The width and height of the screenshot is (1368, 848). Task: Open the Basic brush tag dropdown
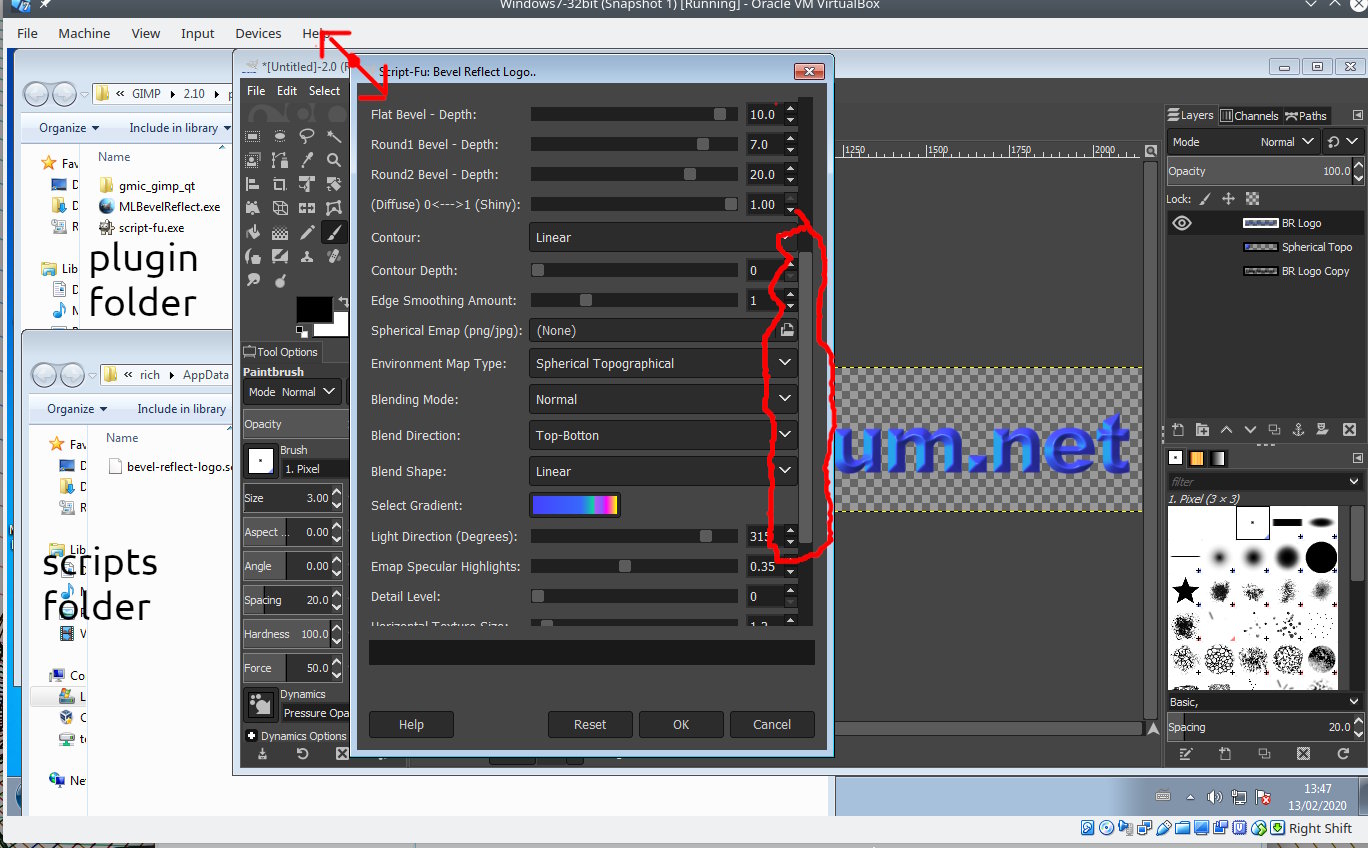[x=1266, y=702]
